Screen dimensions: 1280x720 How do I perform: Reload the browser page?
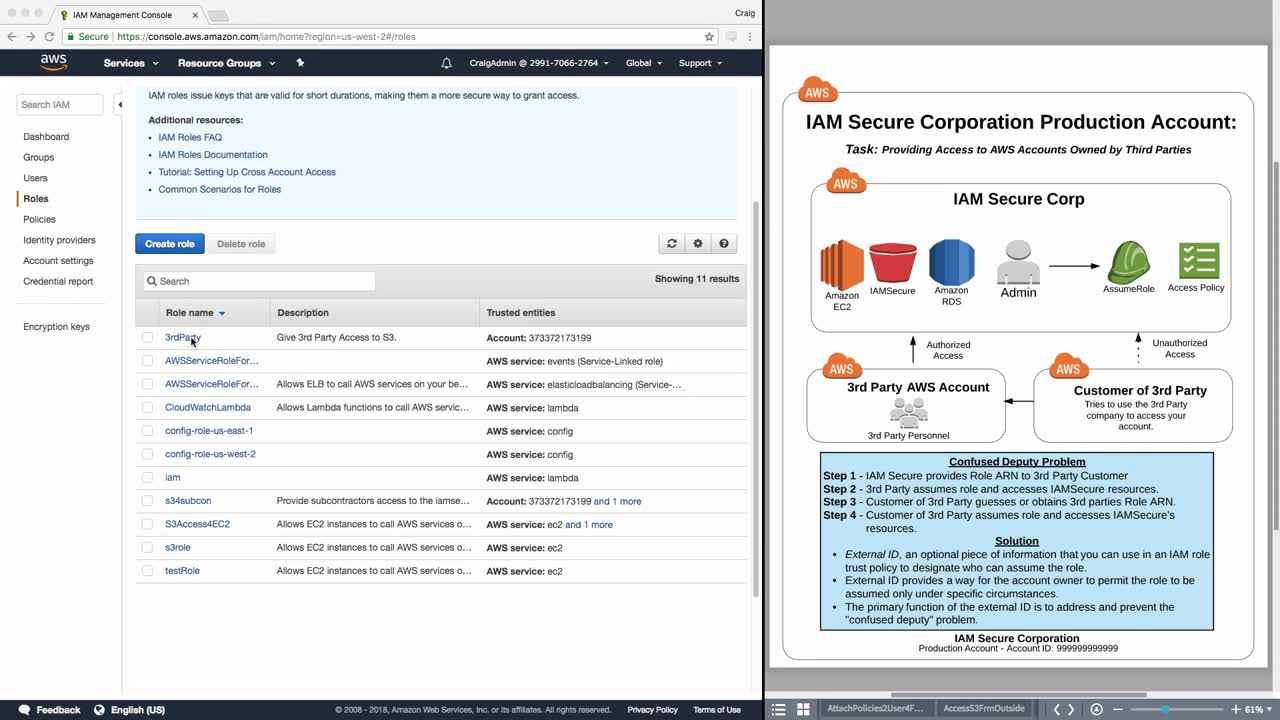(x=49, y=37)
